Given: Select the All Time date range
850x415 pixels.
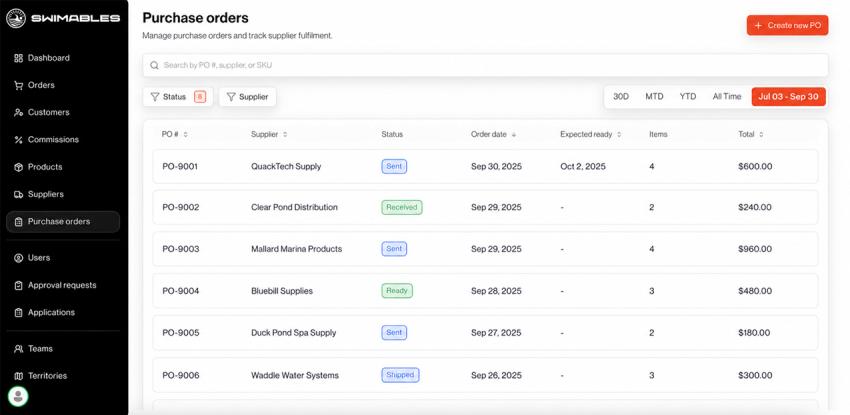Looking at the screenshot, I should [x=726, y=97].
